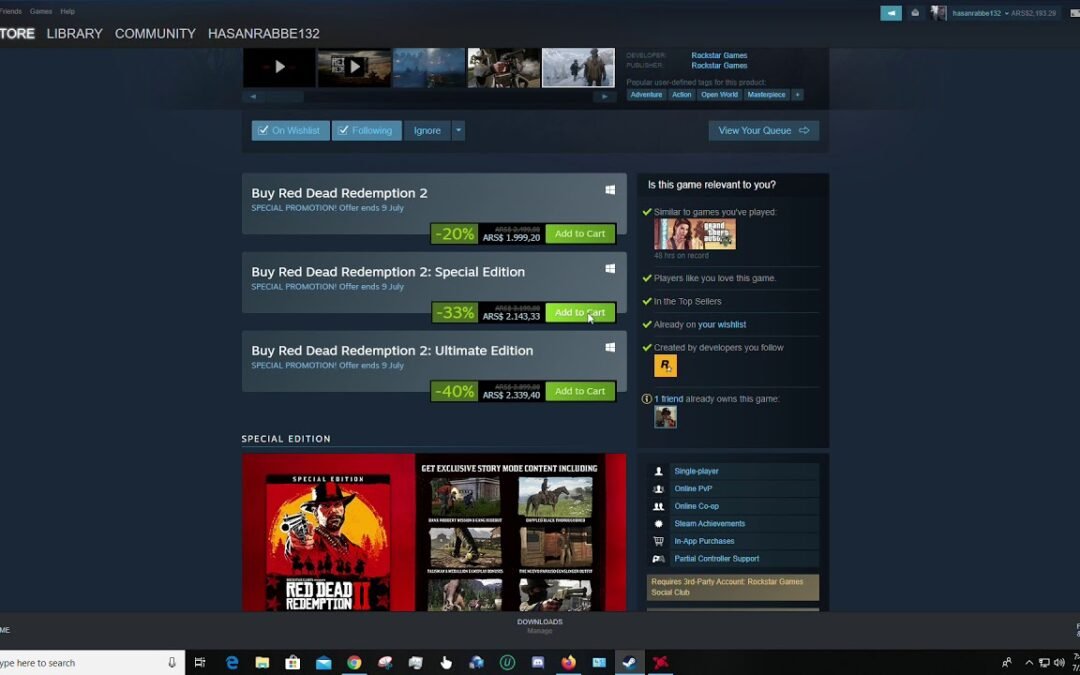Image resolution: width=1080 pixels, height=675 pixels.
Task: Select the Online PvP feature link
Action: pyautogui.click(x=693, y=488)
